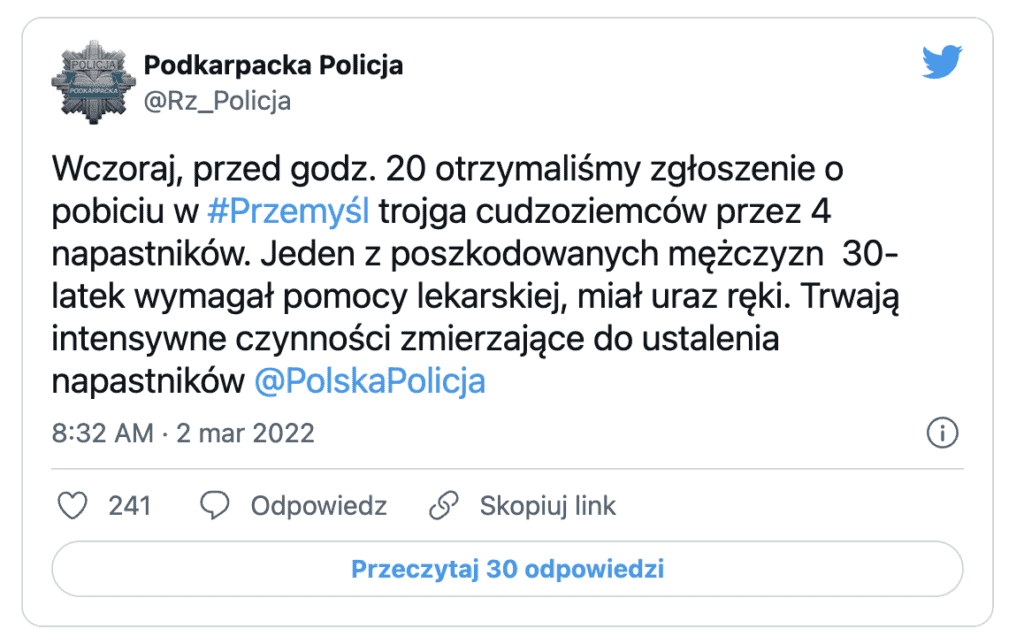
Task: Click the Twitter bird logo
Action: pos(942,61)
